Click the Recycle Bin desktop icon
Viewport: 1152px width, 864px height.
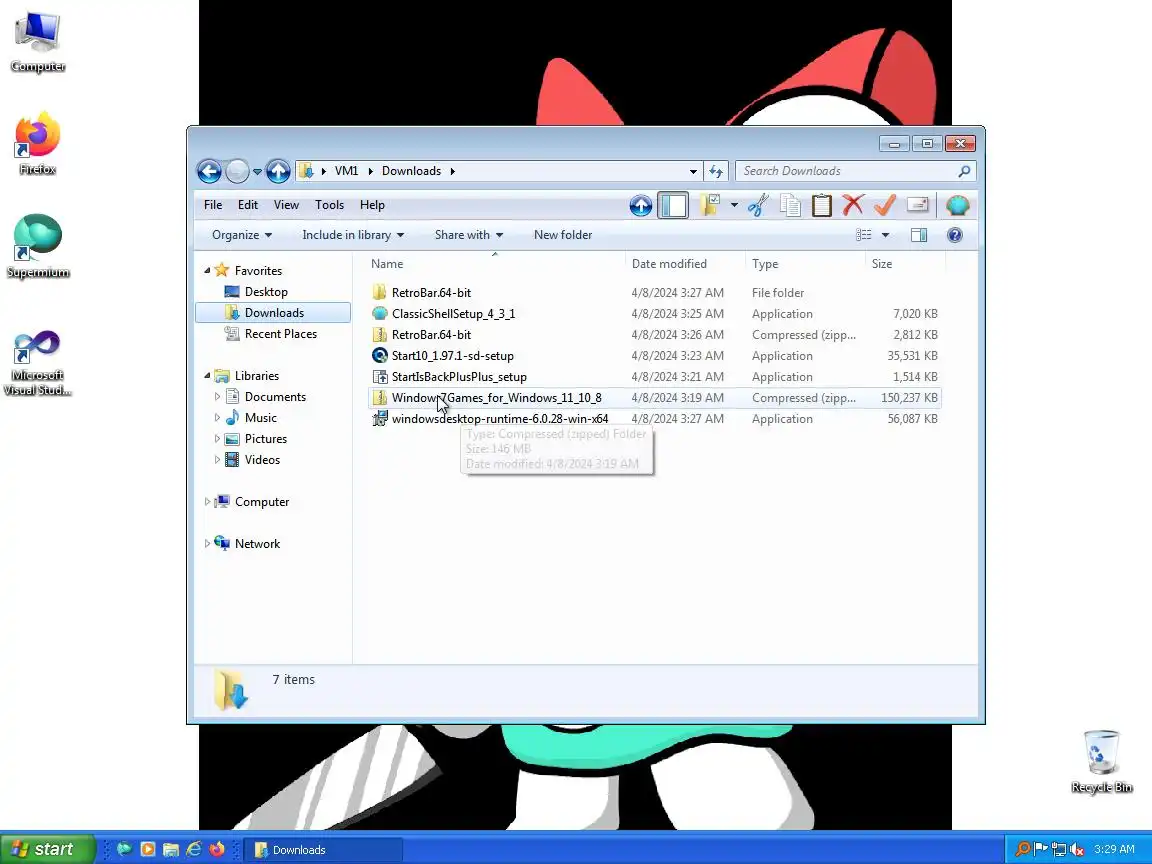[1101, 762]
